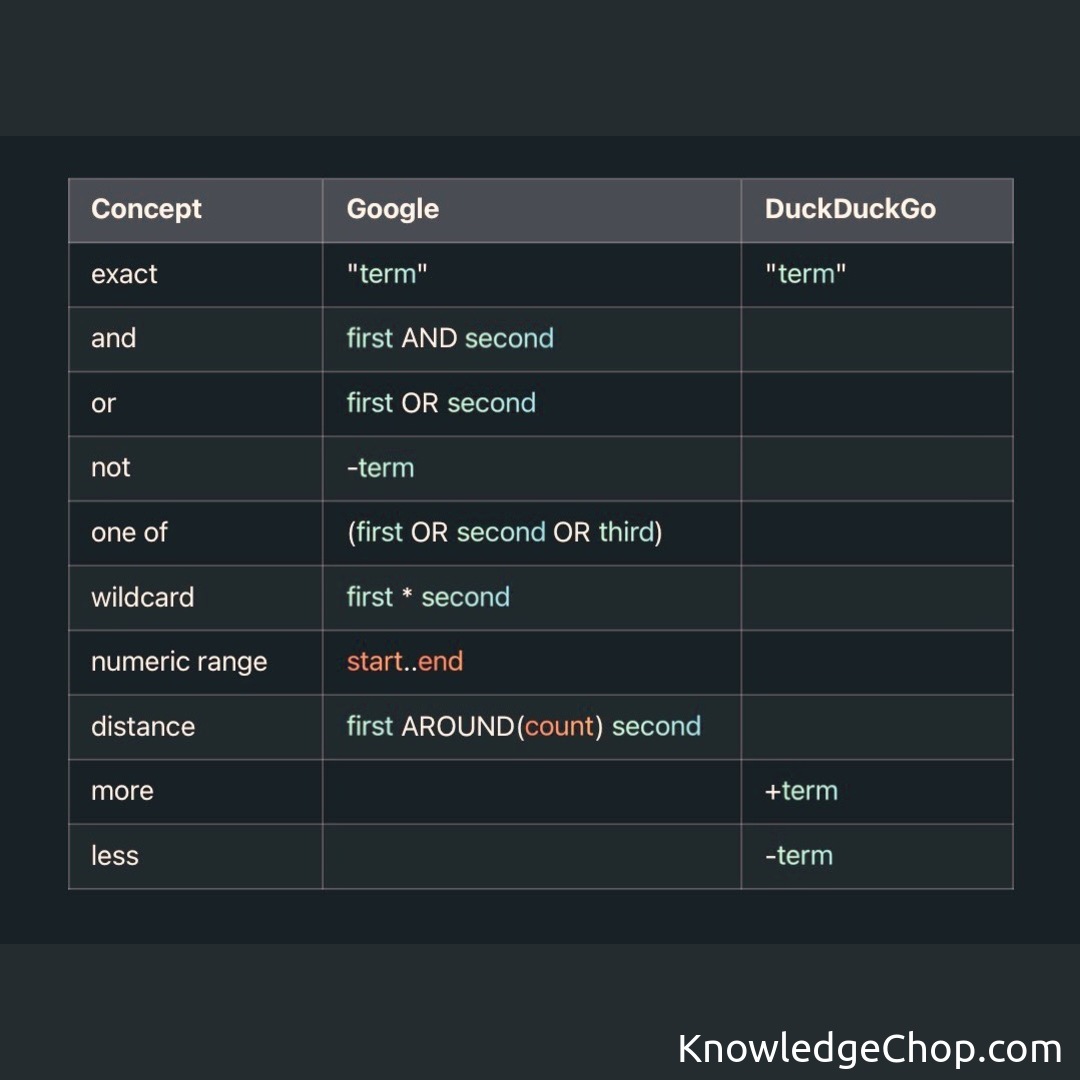Click the "distance" concept label
The width and height of the screenshot is (1080, 1080).
coord(142,726)
